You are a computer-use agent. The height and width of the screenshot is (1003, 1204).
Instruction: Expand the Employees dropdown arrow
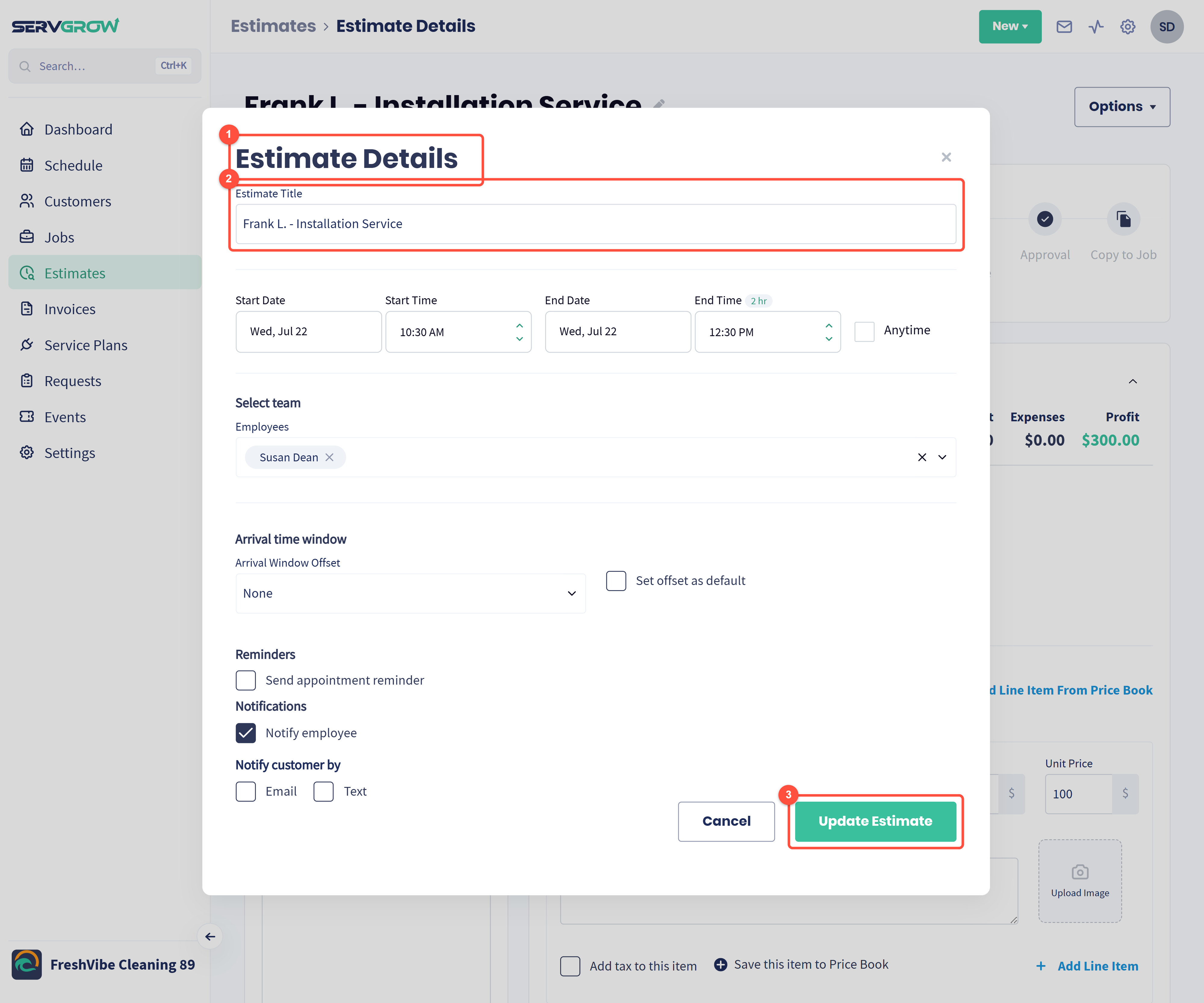[x=942, y=457]
